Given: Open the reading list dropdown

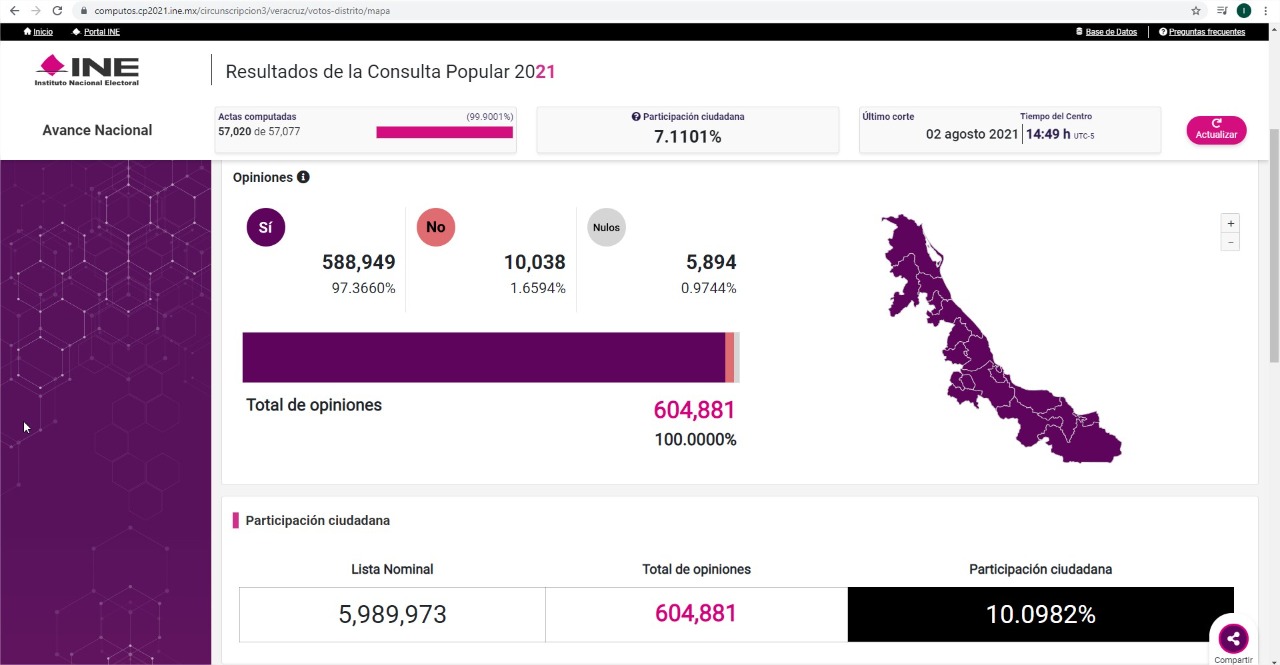Looking at the screenshot, I should point(1220,10).
